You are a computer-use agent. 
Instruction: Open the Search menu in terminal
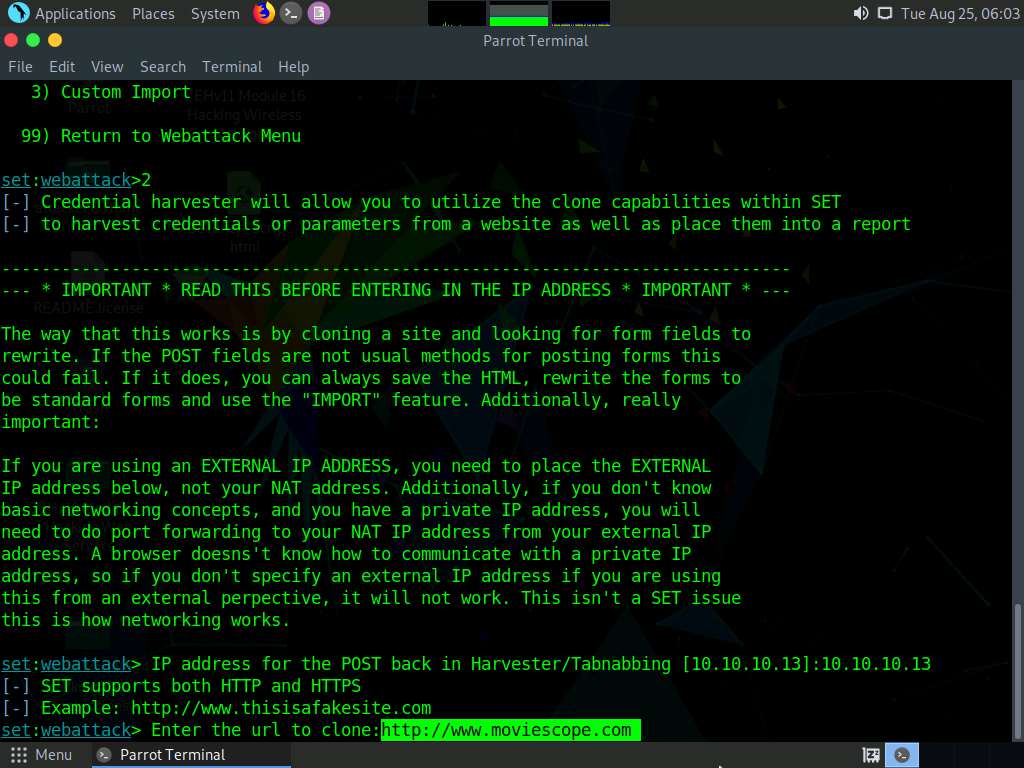[x=163, y=67]
